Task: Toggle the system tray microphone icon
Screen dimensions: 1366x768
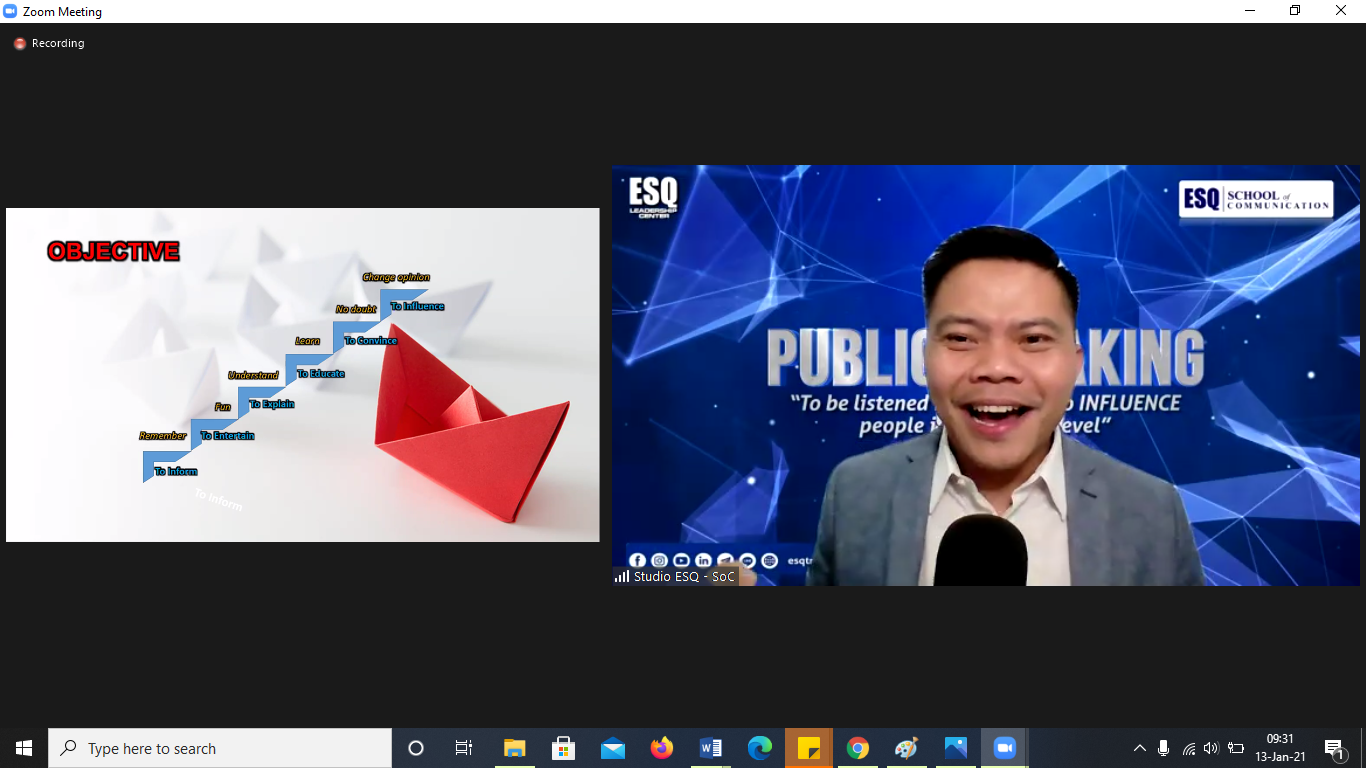Action: 1163,748
